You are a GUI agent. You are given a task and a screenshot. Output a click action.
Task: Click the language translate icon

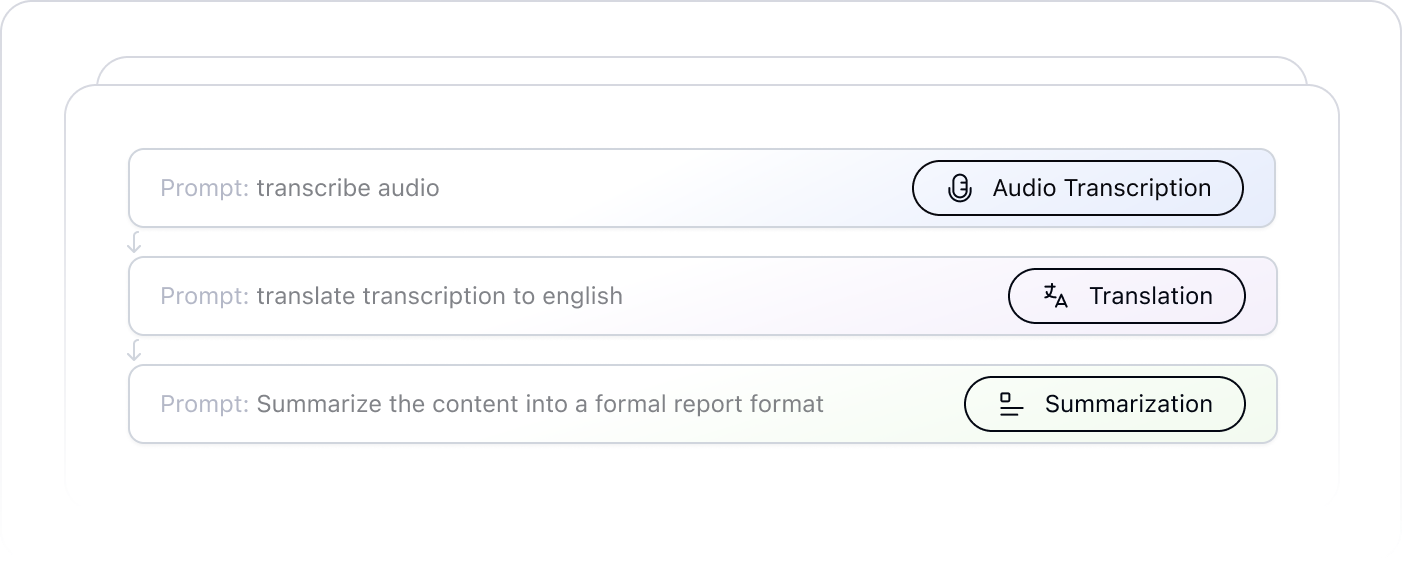point(1056,296)
